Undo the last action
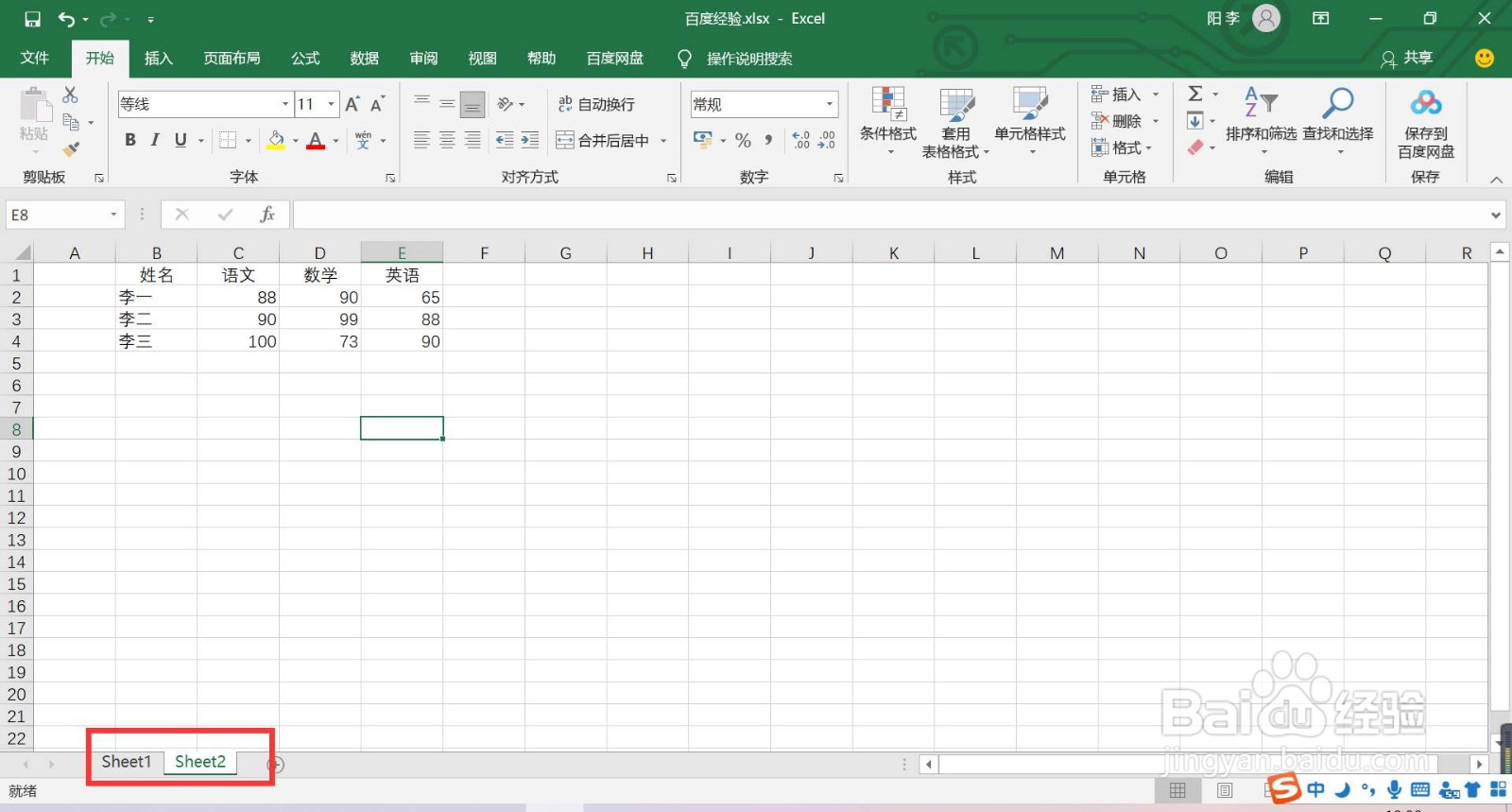Image resolution: width=1512 pixels, height=812 pixels. pos(66,19)
